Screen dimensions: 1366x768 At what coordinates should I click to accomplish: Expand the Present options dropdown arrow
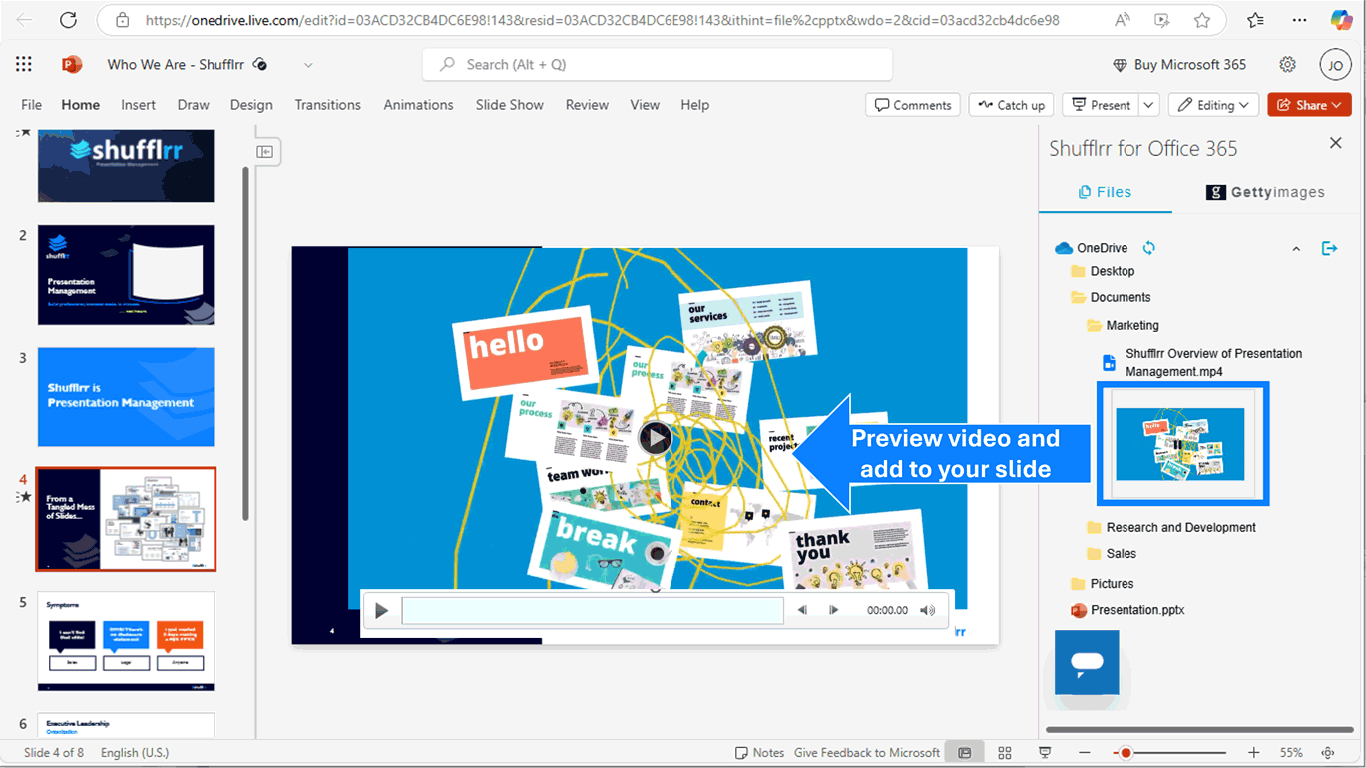pos(1149,105)
